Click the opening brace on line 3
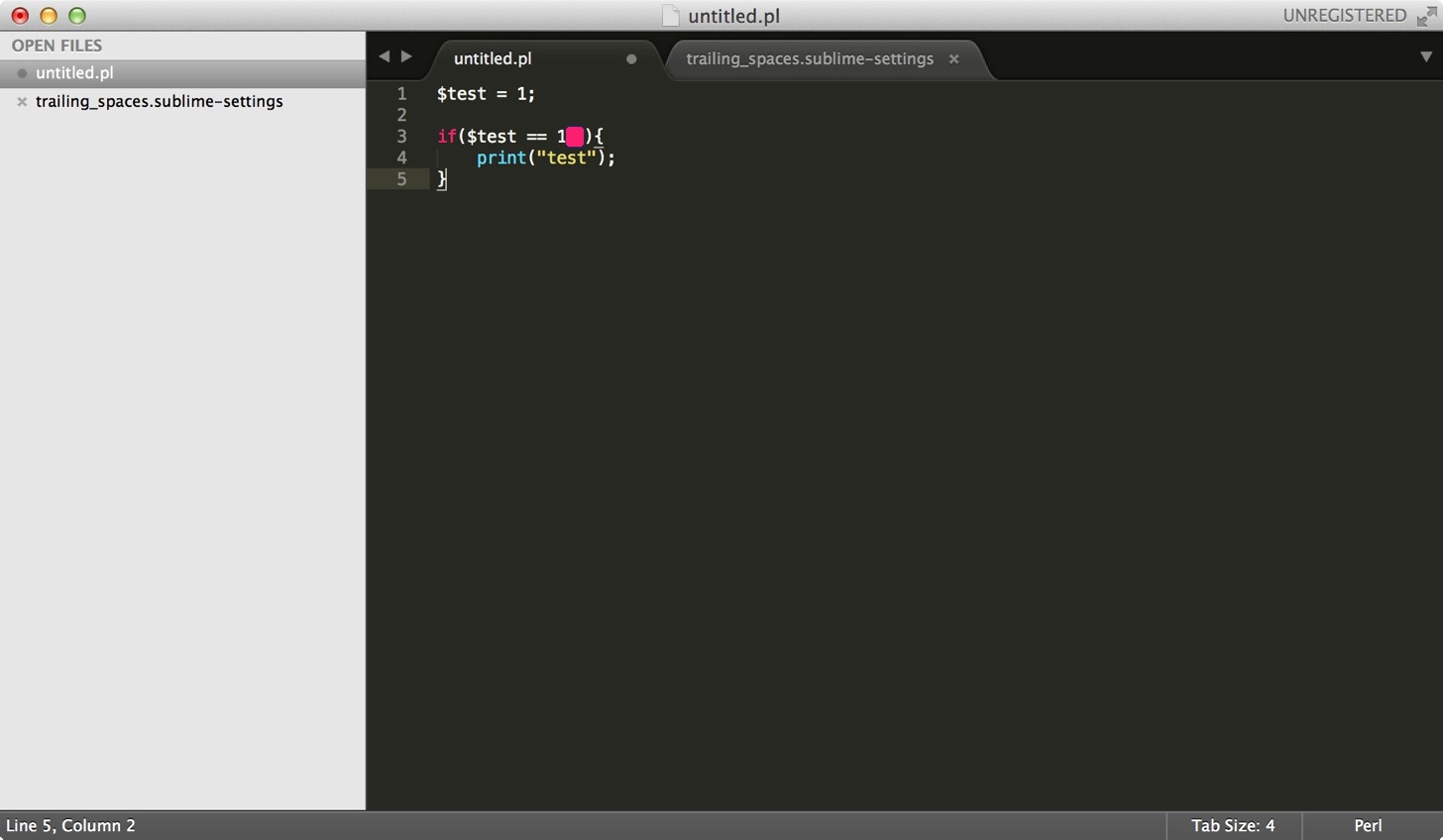Screen dimensions: 1443x840 click(x=599, y=137)
